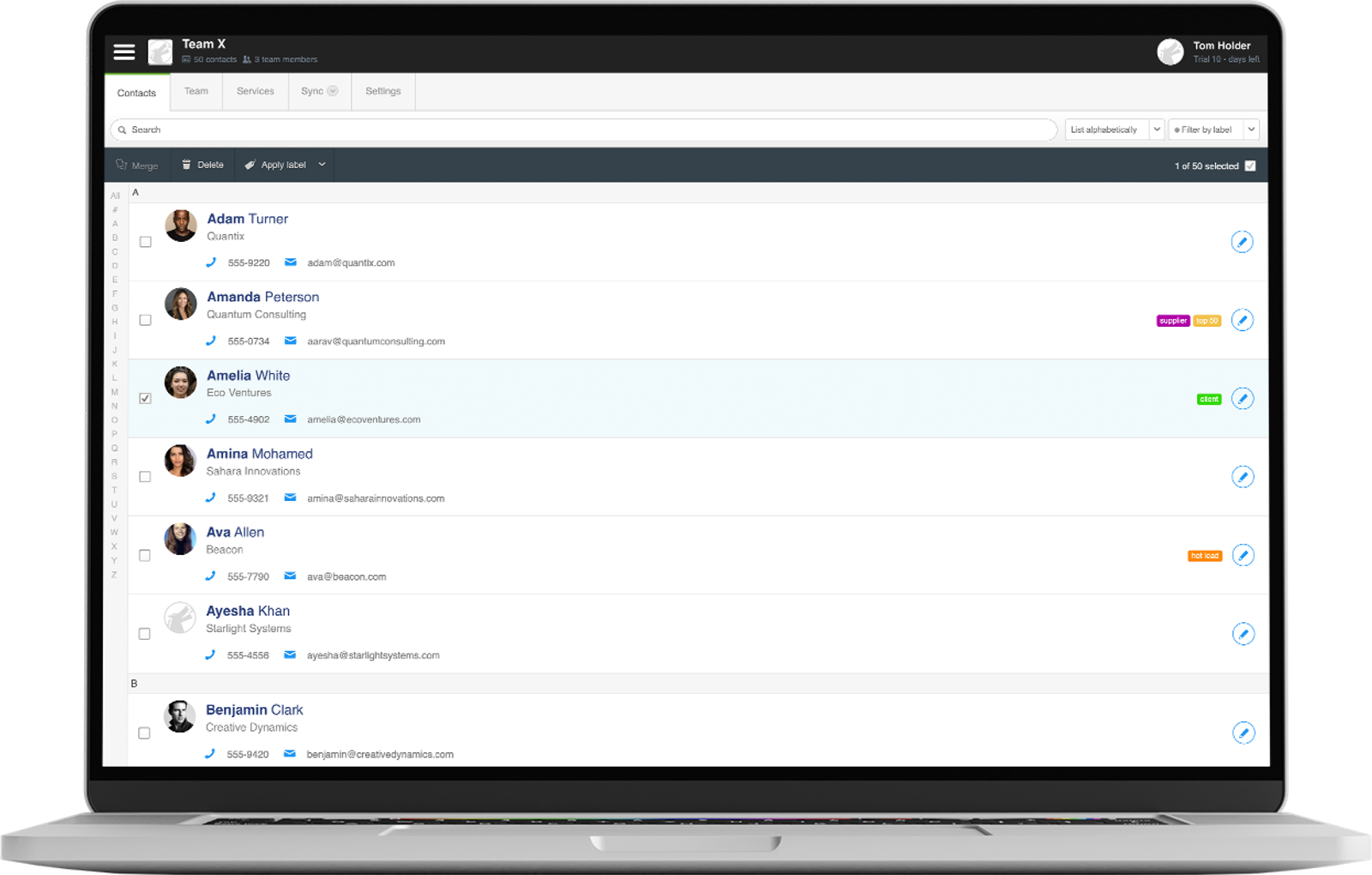Open Adam Turner's contact name link
The height and width of the screenshot is (875, 1372).
point(248,219)
